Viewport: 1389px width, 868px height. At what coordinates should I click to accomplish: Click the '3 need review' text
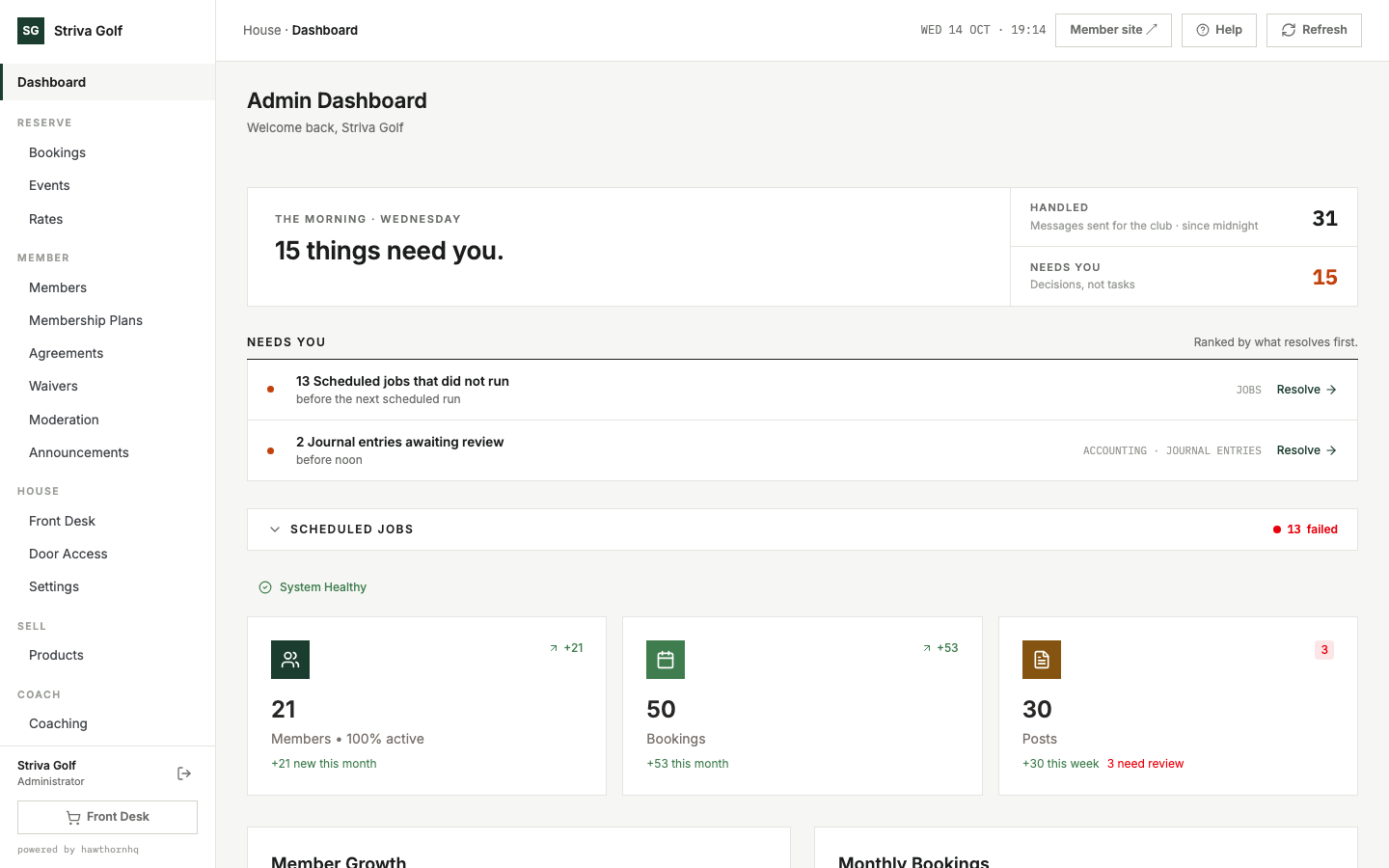pos(1145,764)
